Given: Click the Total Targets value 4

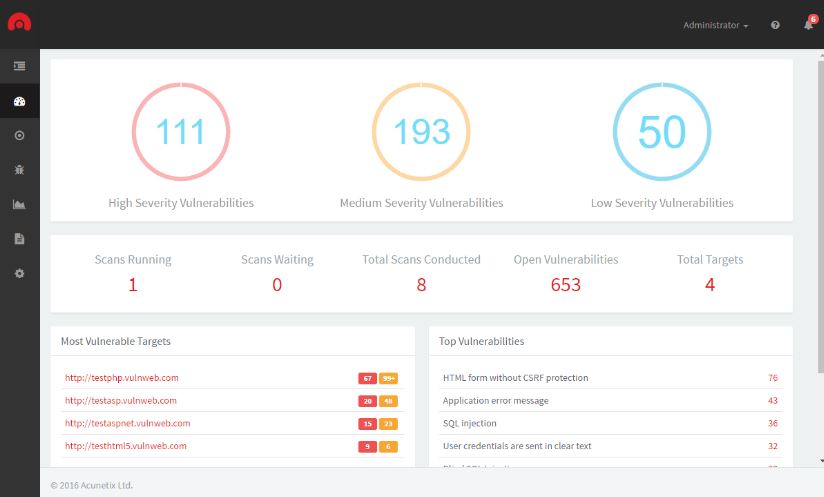Looking at the screenshot, I should [710, 285].
